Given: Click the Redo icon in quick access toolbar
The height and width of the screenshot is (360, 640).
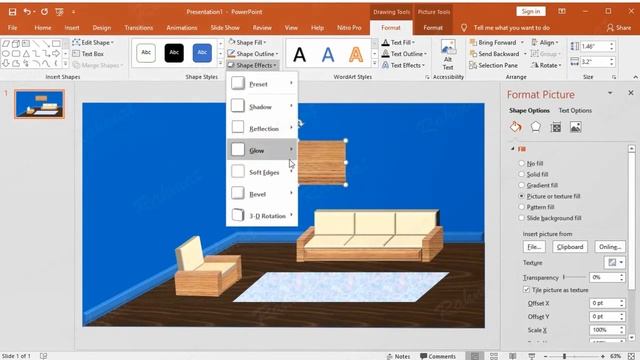Looking at the screenshot, I should (x=44, y=12).
